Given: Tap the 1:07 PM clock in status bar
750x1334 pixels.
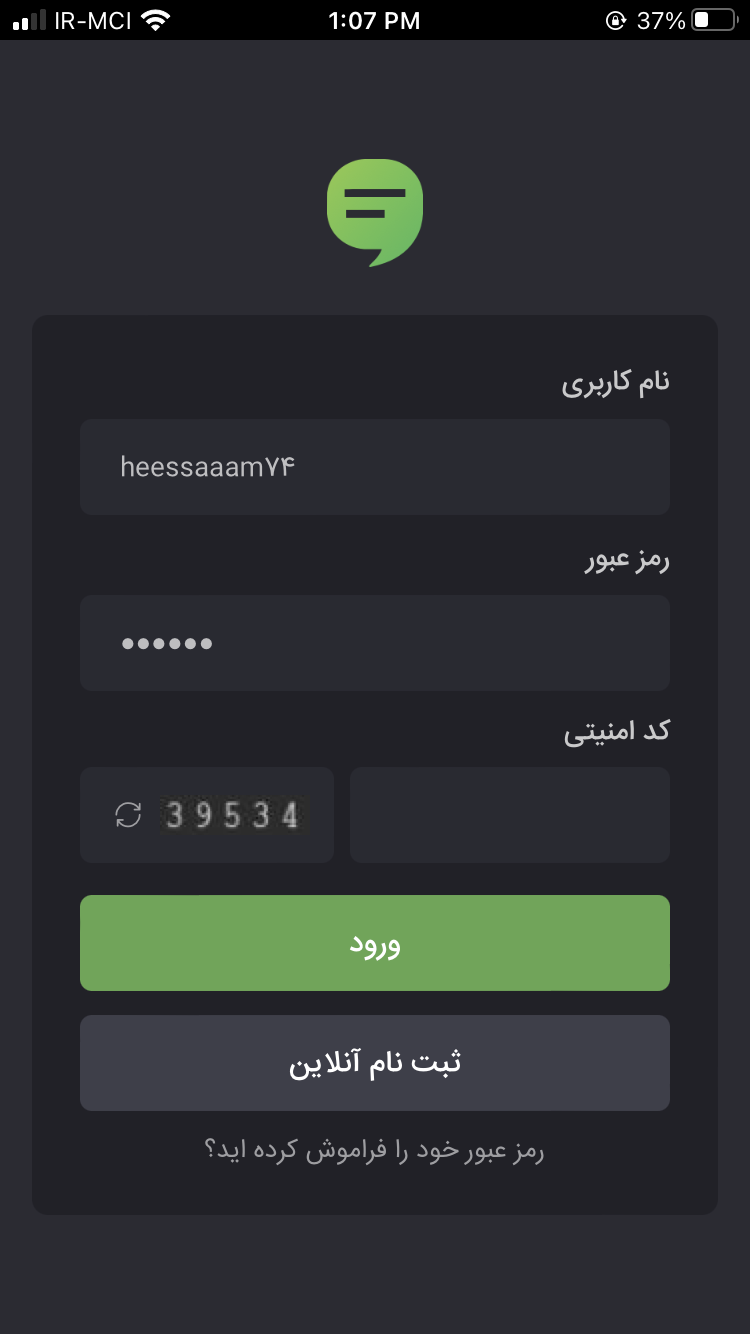Looking at the screenshot, I should 374,20.
